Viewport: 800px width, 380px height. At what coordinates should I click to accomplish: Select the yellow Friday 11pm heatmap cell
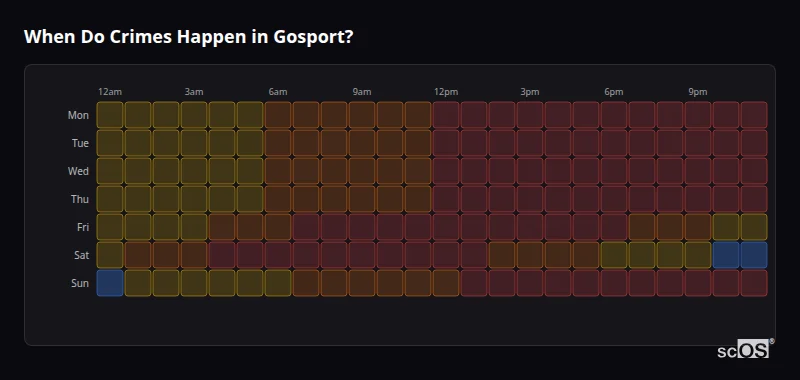tap(754, 227)
